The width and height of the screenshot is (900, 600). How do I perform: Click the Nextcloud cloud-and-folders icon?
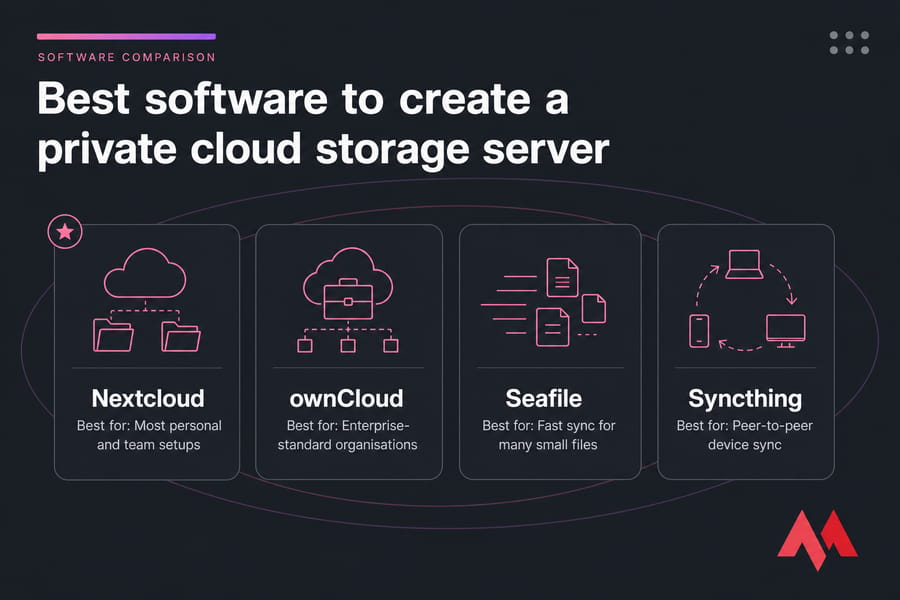pyautogui.click(x=146, y=300)
